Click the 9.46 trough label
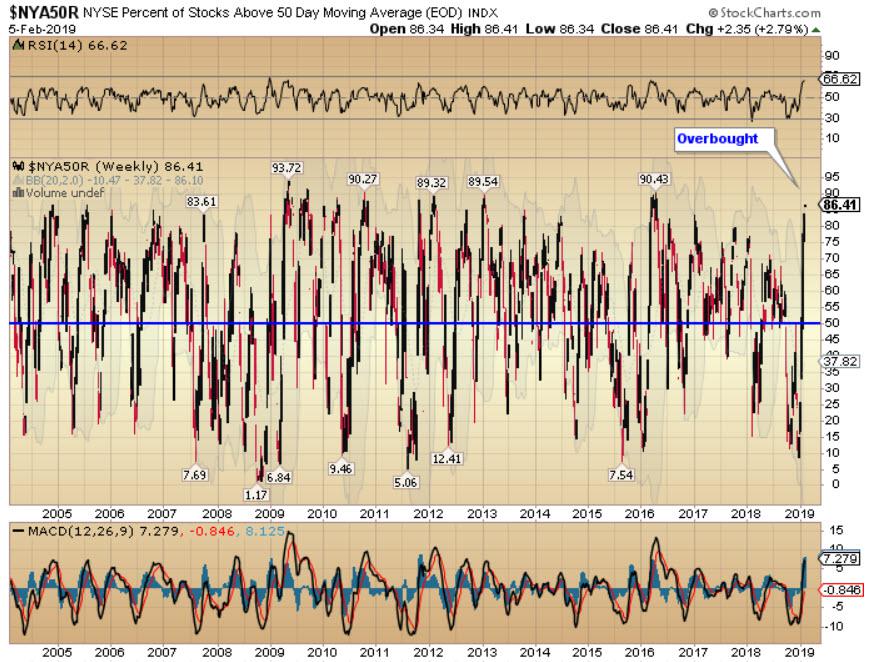869x662 pixels. coord(340,469)
